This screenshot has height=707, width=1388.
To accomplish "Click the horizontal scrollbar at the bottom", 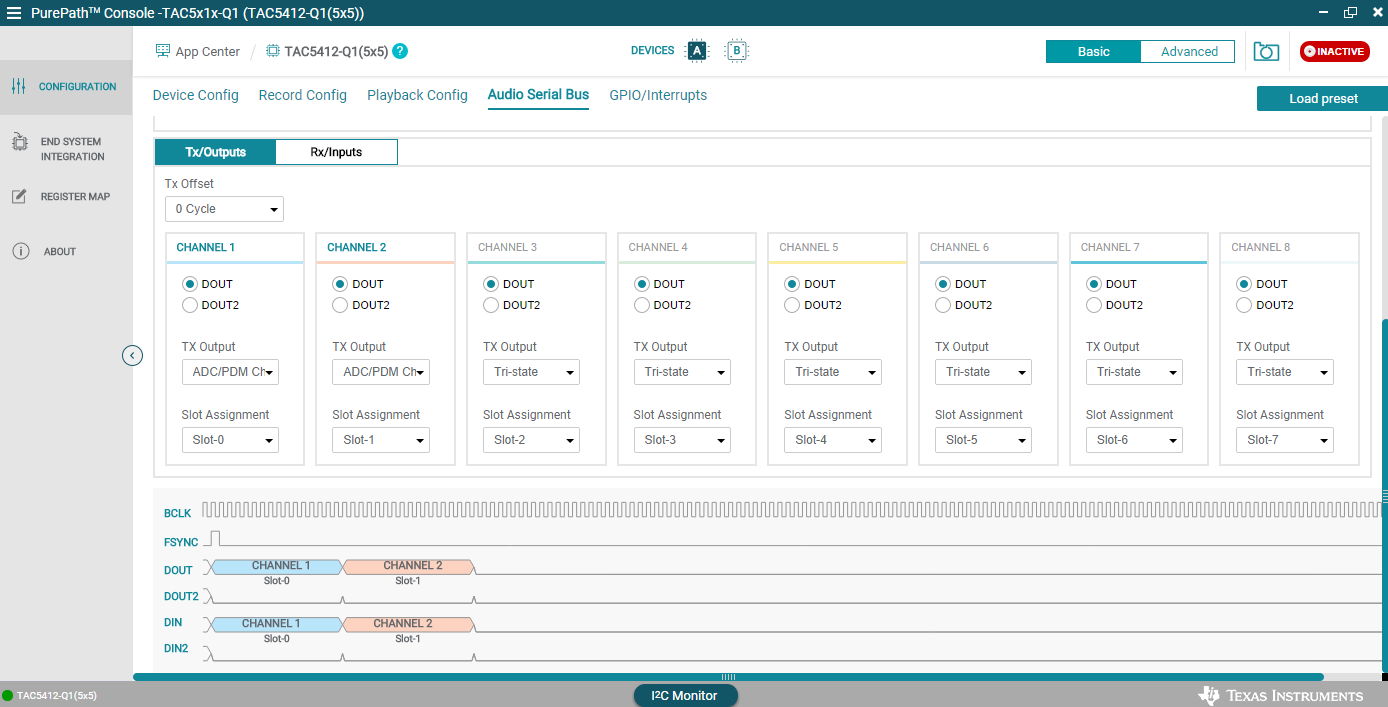I will pos(728,677).
